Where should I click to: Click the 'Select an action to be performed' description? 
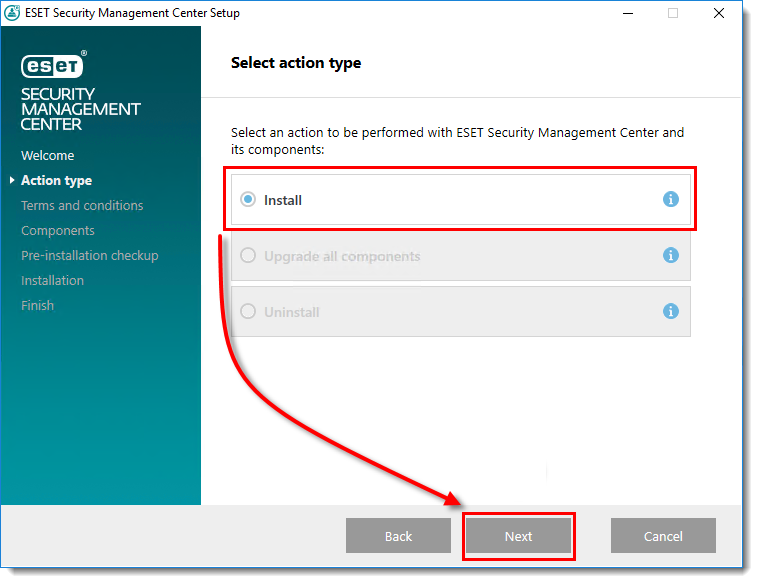tap(457, 141)
